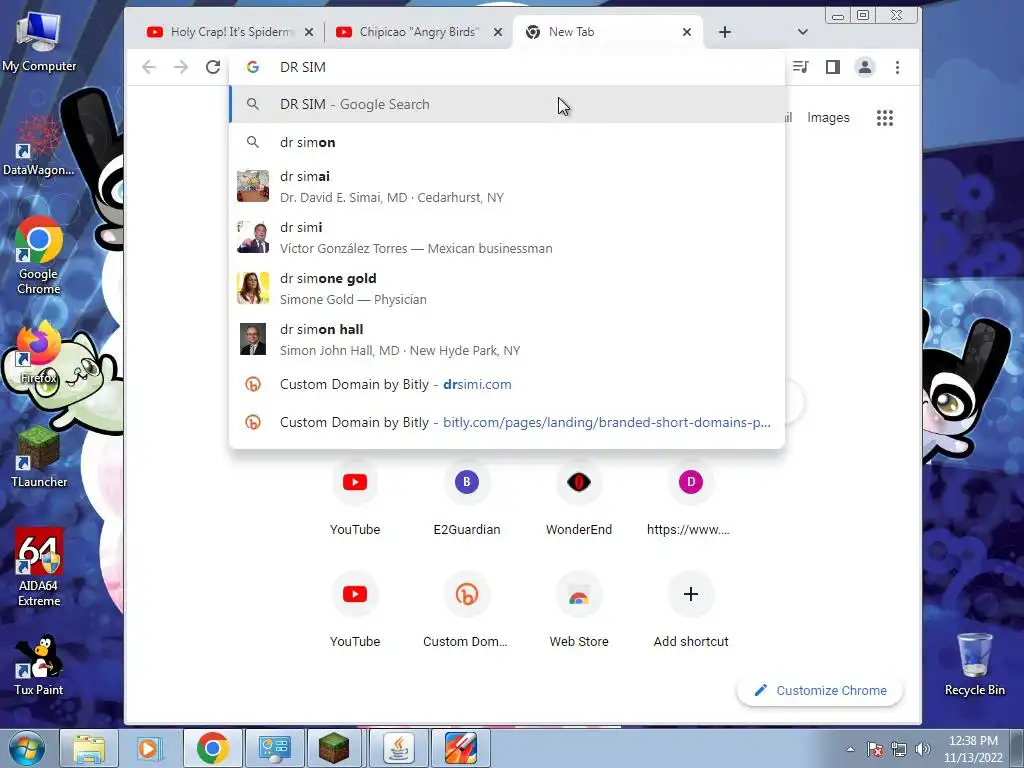Image resolution: width=1024 pixels, height=768 pixels.
Task: Open media player taskbar icon
Action: click(x=149, y=748)
